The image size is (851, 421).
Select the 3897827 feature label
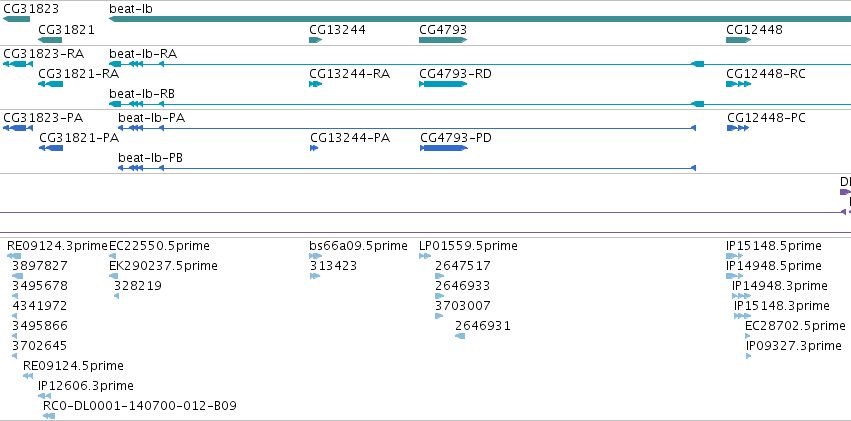40,266
